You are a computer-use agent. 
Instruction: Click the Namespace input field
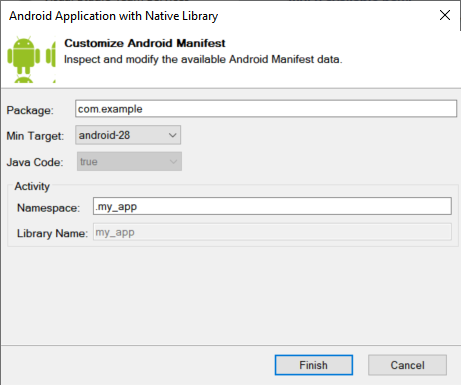pyautogui.click(x=272, y=206)
